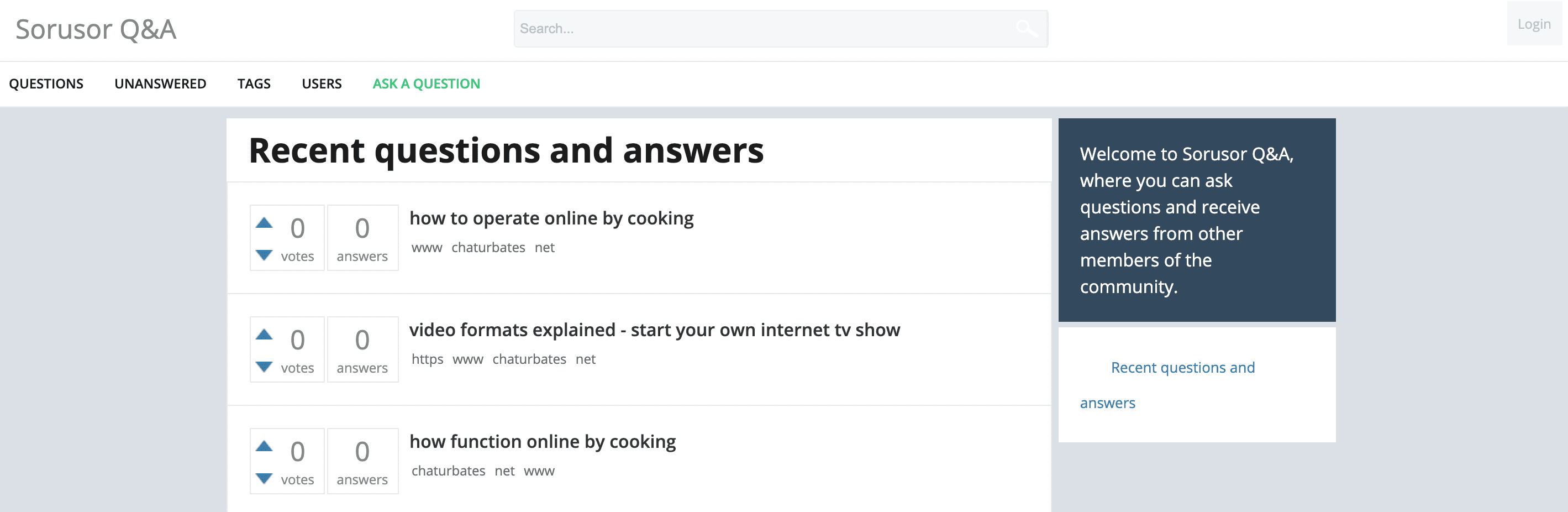Focus the Search input field
Image resolution: width=1568 pixels, height=512 pixels.
pyautogui.click(x=767, y=29)
